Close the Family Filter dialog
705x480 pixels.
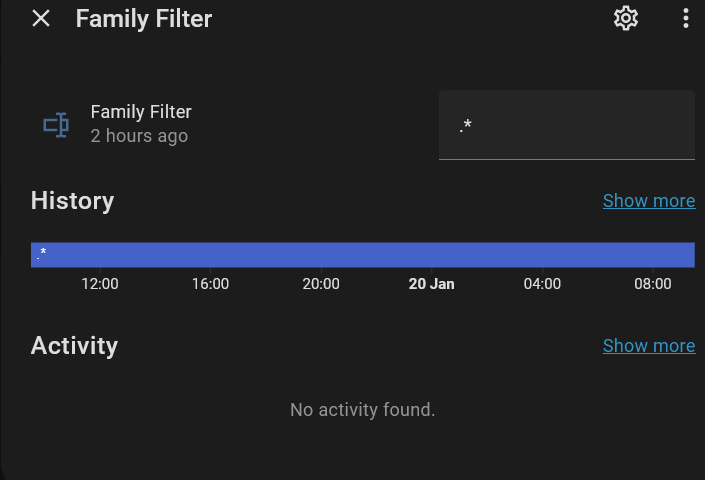point(41,18)
